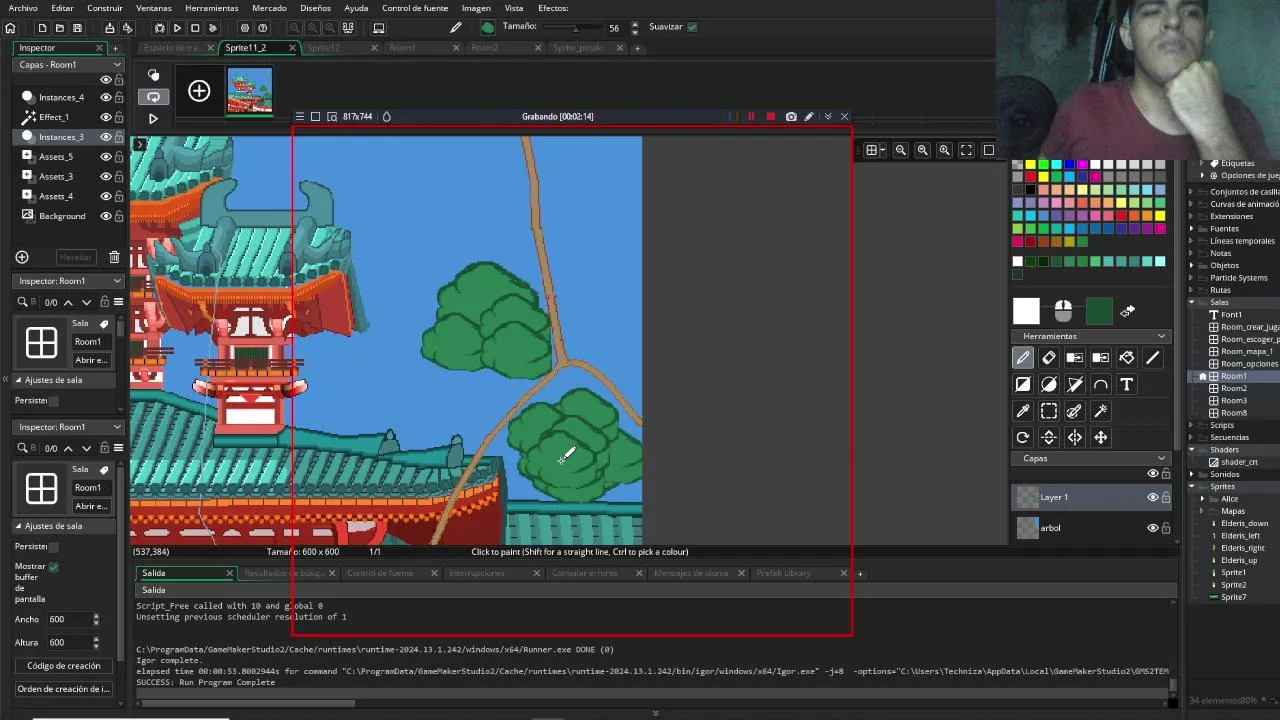Click the Código de creación button
Viewport: 1280px width, 720px height.
pos(64,665)
